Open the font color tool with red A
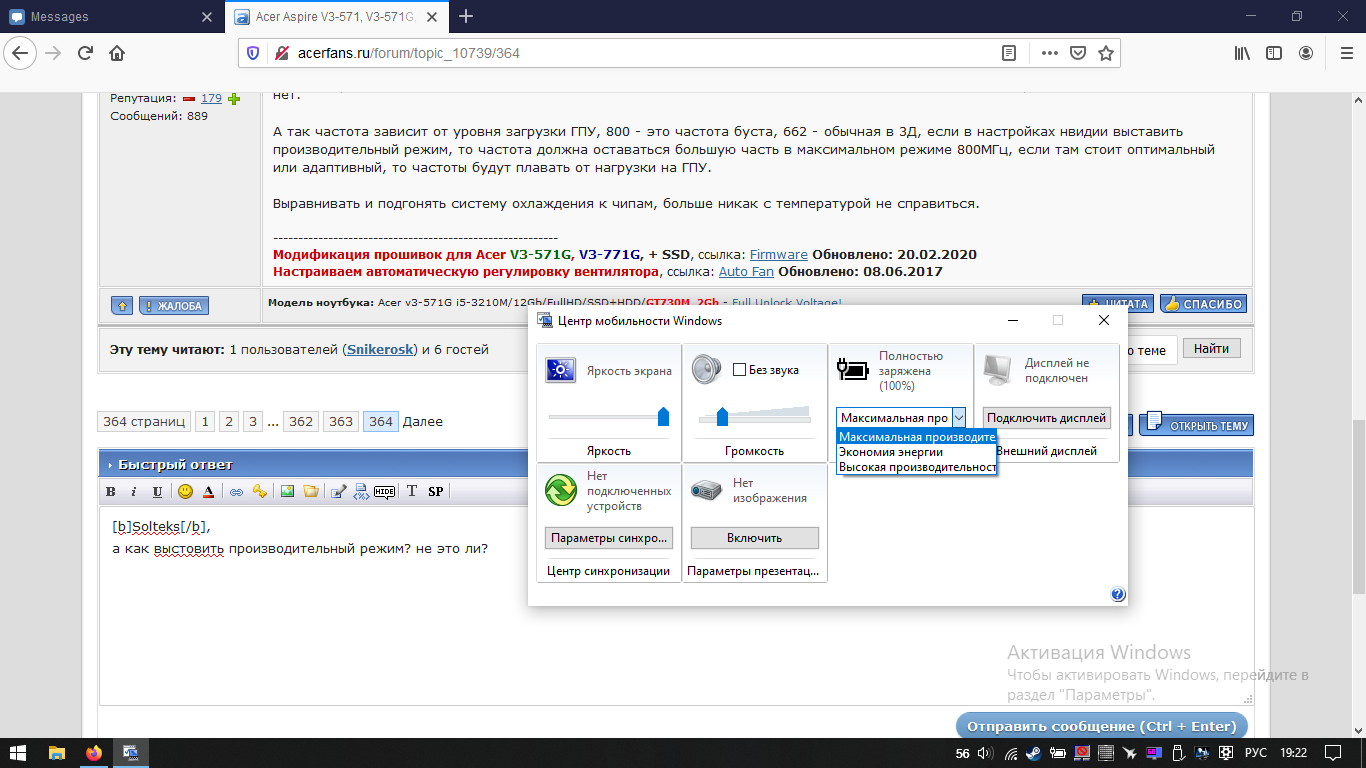This screenshot has height=768, width=1366. pyautogui.click(x=208, y=491)
